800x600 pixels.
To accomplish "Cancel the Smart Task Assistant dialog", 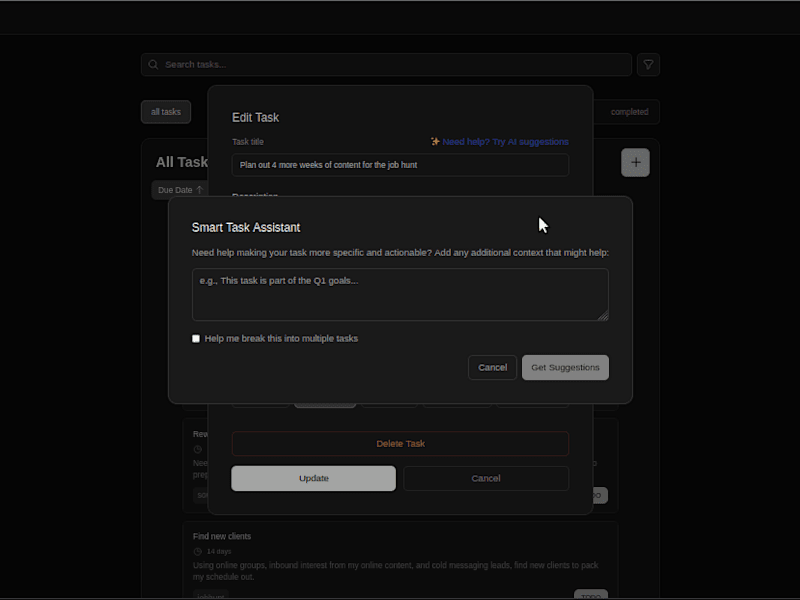I will pyautogui.click(x=492, y=367).
